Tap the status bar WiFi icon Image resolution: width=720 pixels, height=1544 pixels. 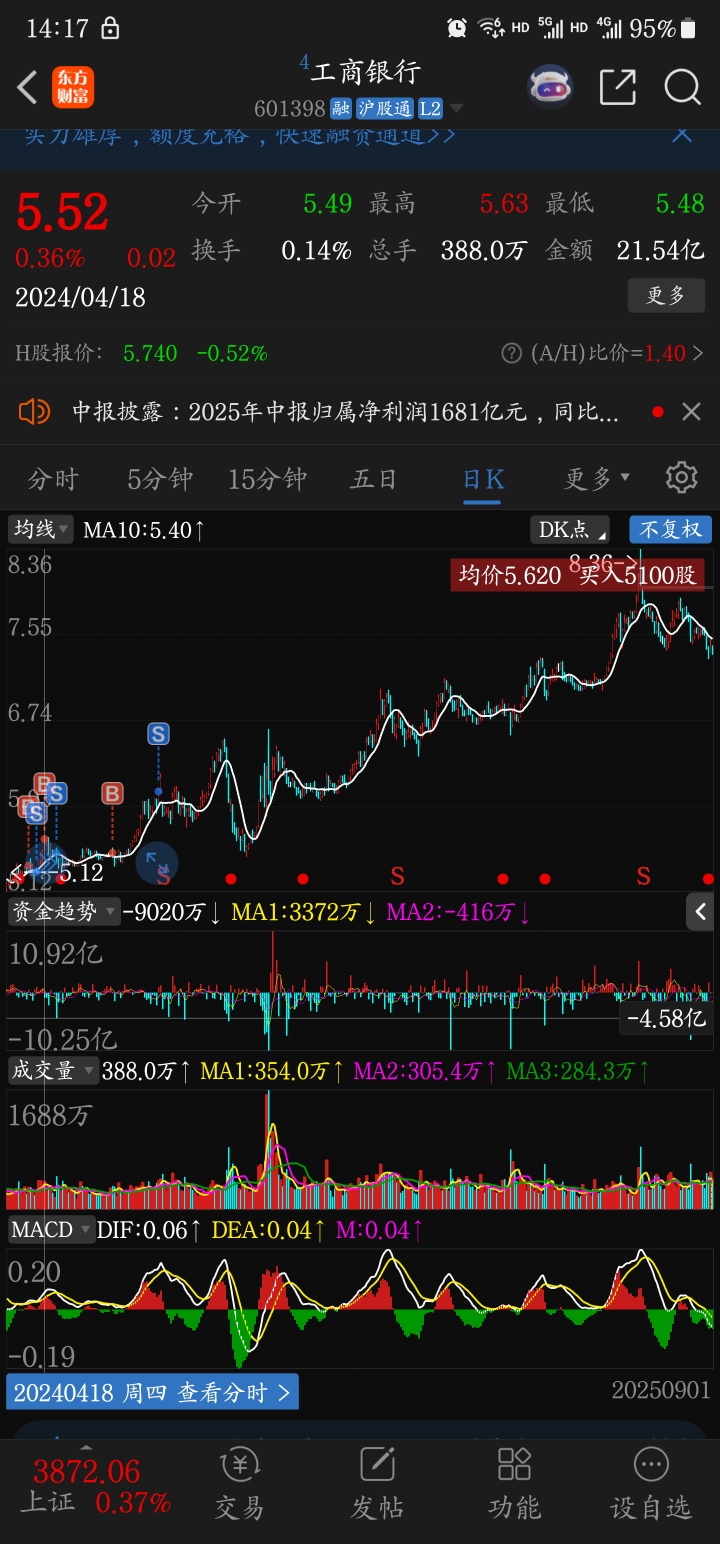pos(489,28)
